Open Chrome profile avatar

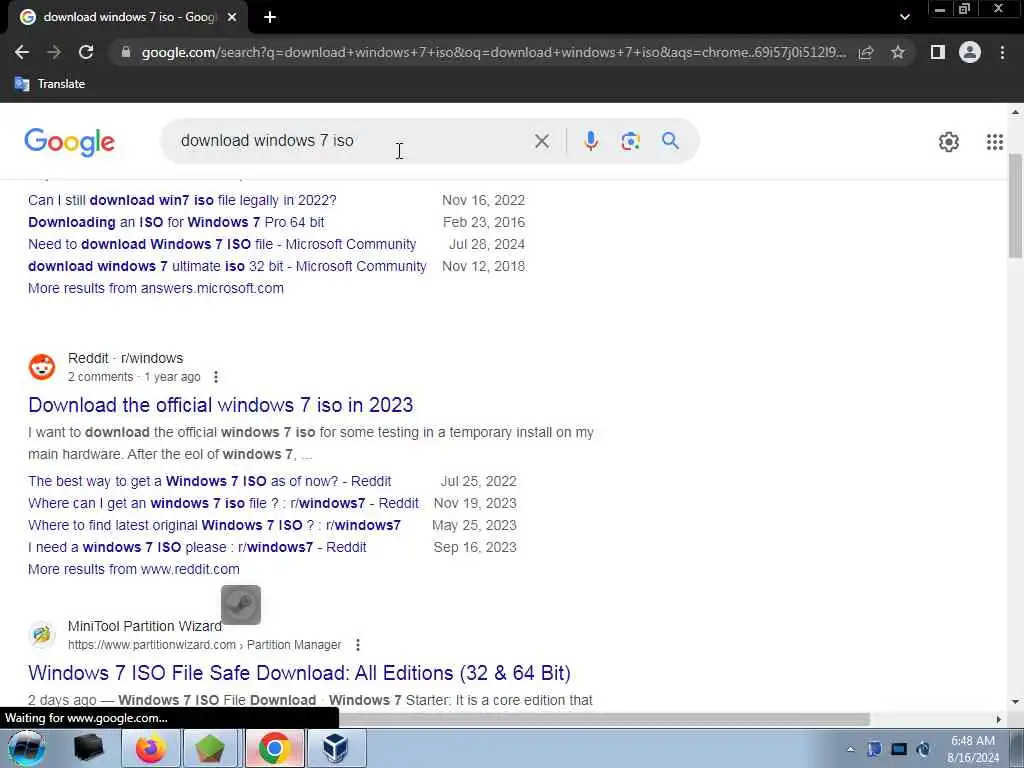970,52
